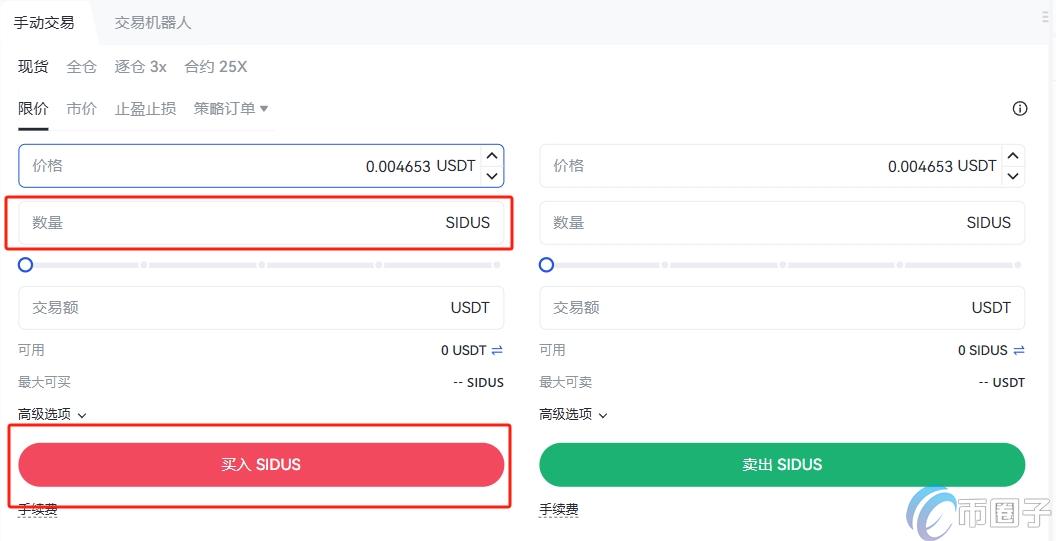1056x541 pixels.
Task: Choose 止盈止损 order type
Action: pos(145,108)
